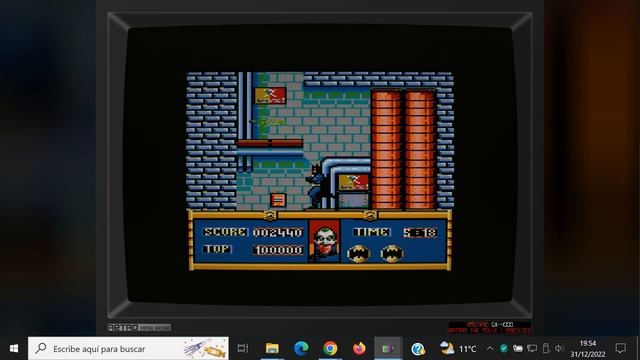Viewport: 640px width, 360px height.
Task: Open the network status tray icon
Action: [532, 349]
